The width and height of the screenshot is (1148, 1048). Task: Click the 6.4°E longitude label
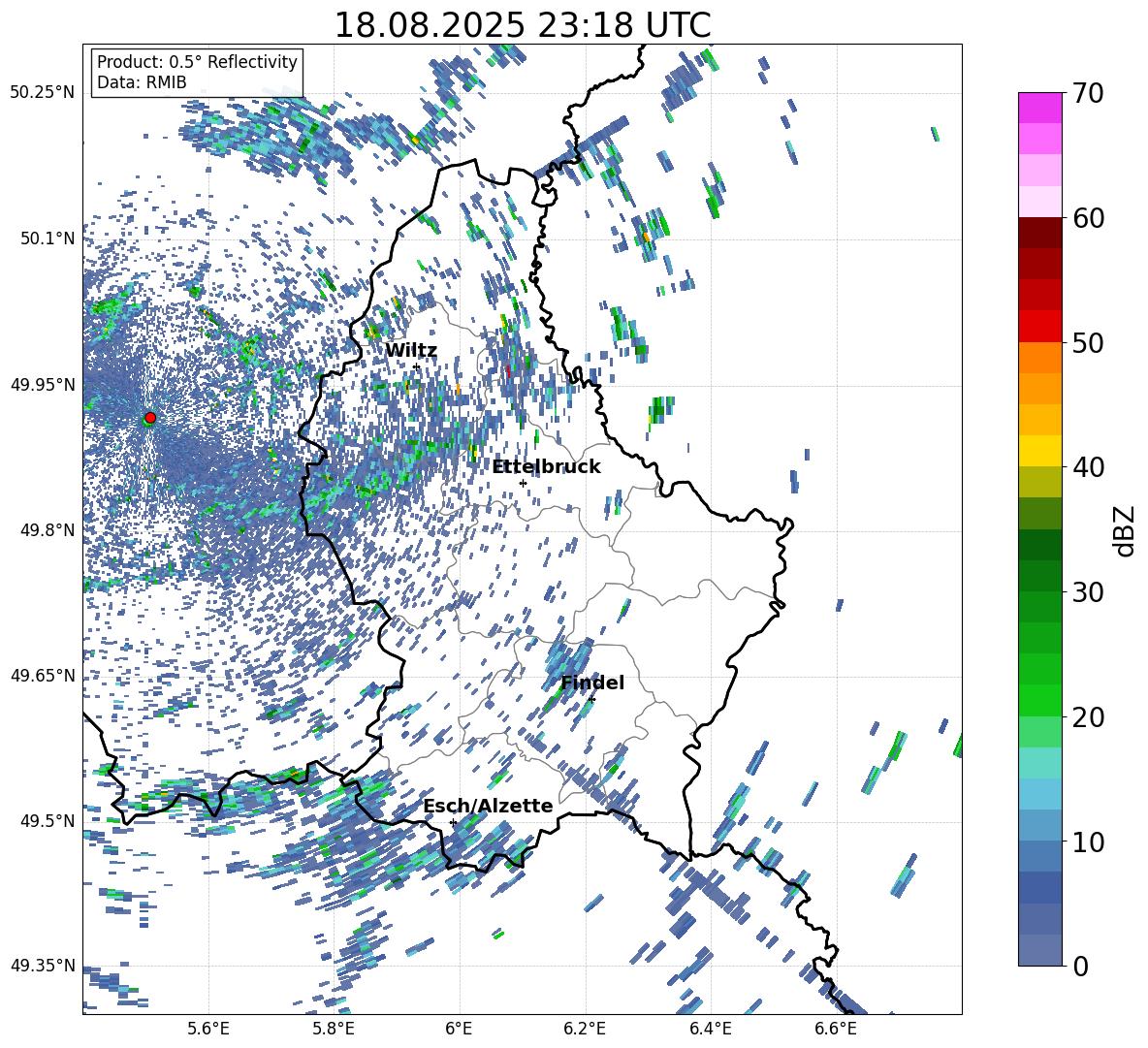(710, 1029)
